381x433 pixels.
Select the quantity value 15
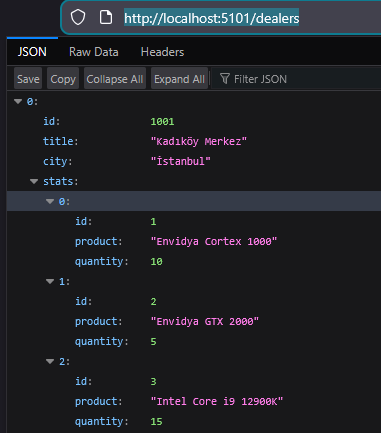156,421
